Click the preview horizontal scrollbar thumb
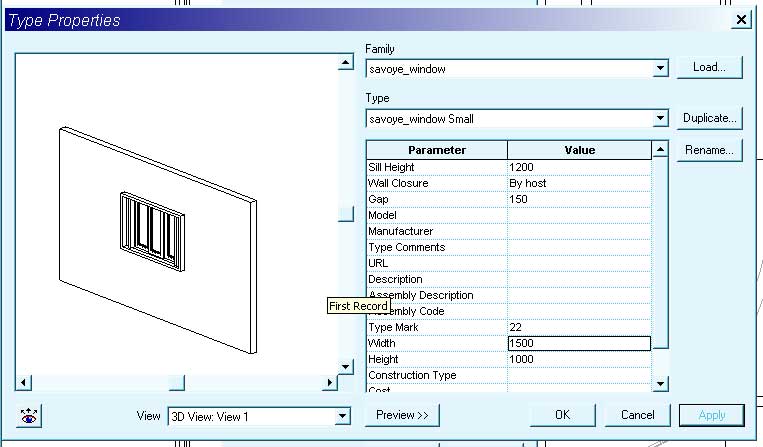Image resolution: width=763 pixels, height=447 pixels. (177, 383)
